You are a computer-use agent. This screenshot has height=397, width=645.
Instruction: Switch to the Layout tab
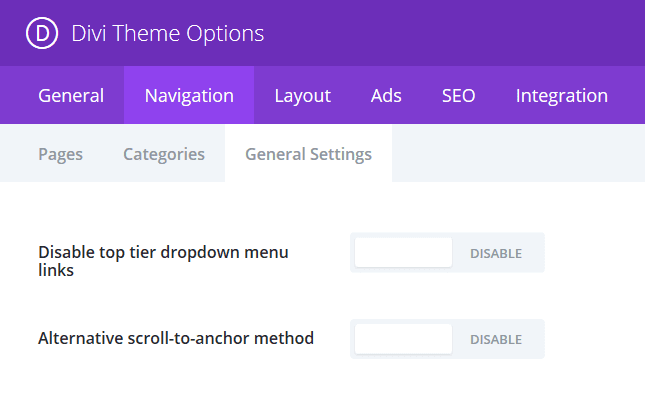[x=302, y=95]
